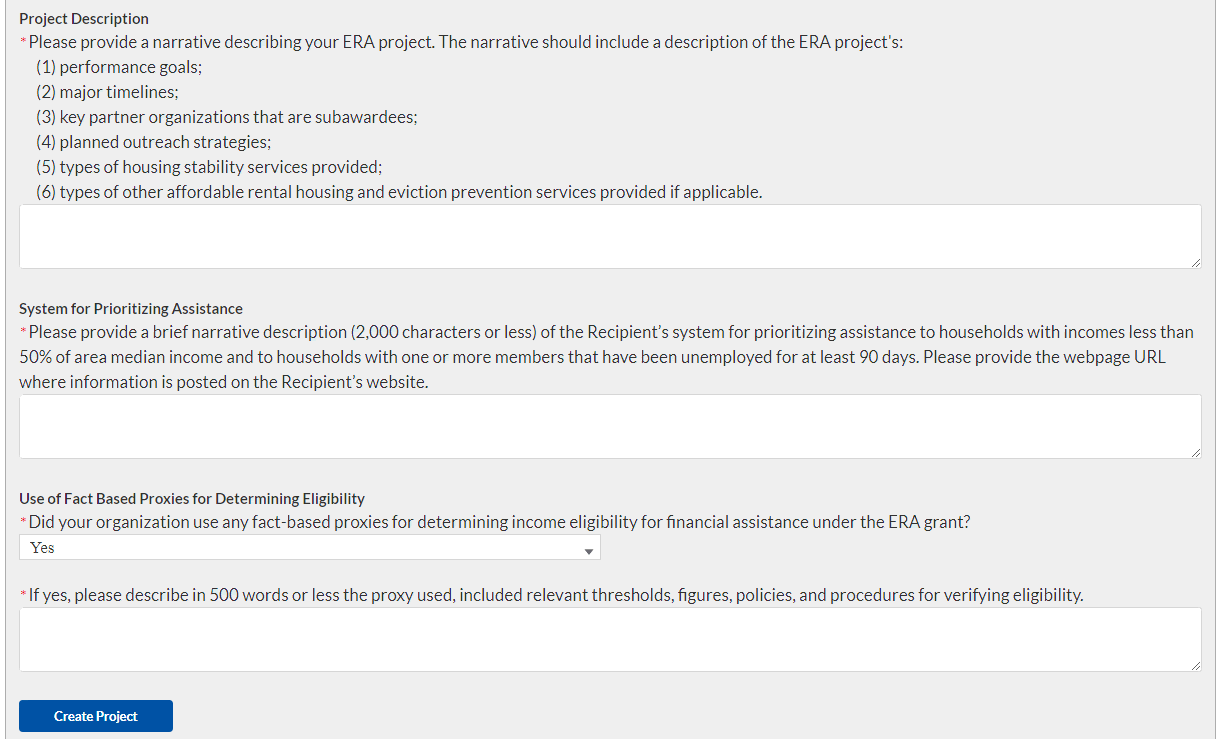Focus the System for Prioritizing Assistance text box
Viewport: 1220px width, 739px height.
click(610, 426)
